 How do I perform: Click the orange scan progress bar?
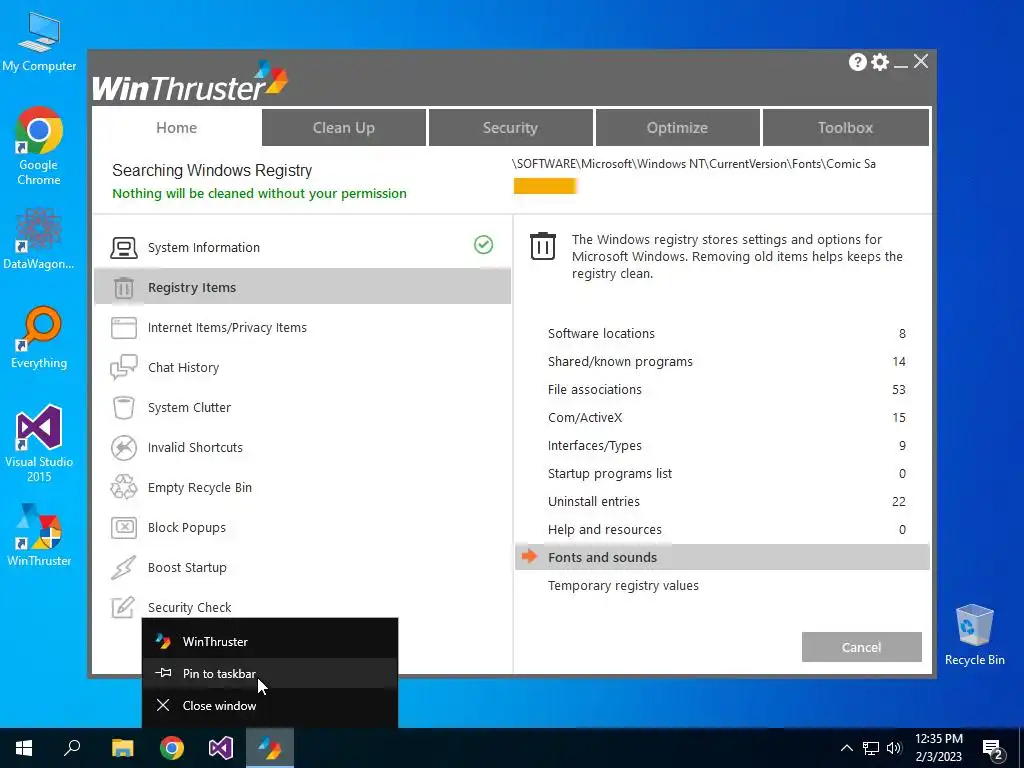click(x=545, y=186)
